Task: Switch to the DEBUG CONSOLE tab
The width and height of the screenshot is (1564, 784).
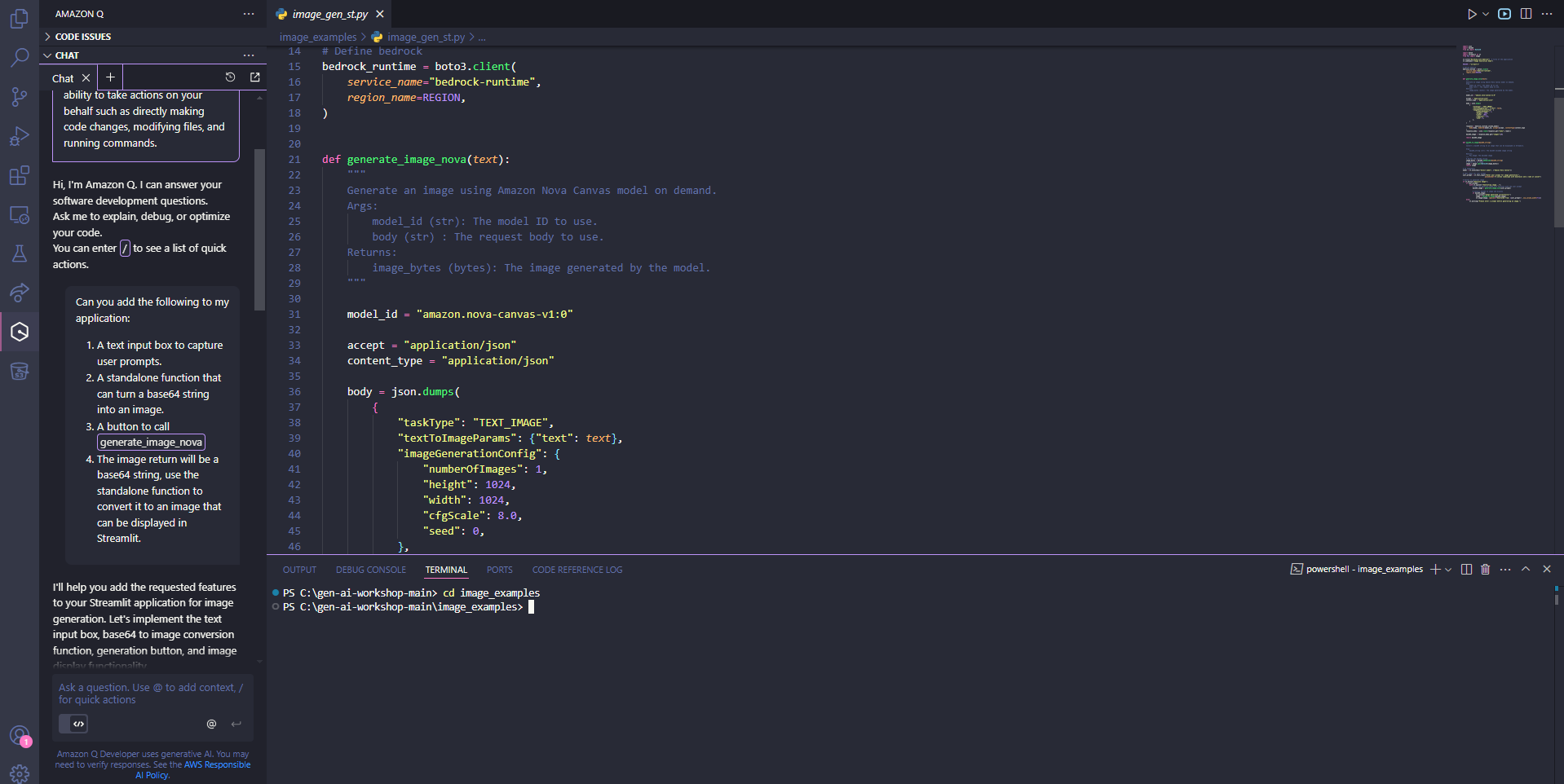Action: click(371, 570)
